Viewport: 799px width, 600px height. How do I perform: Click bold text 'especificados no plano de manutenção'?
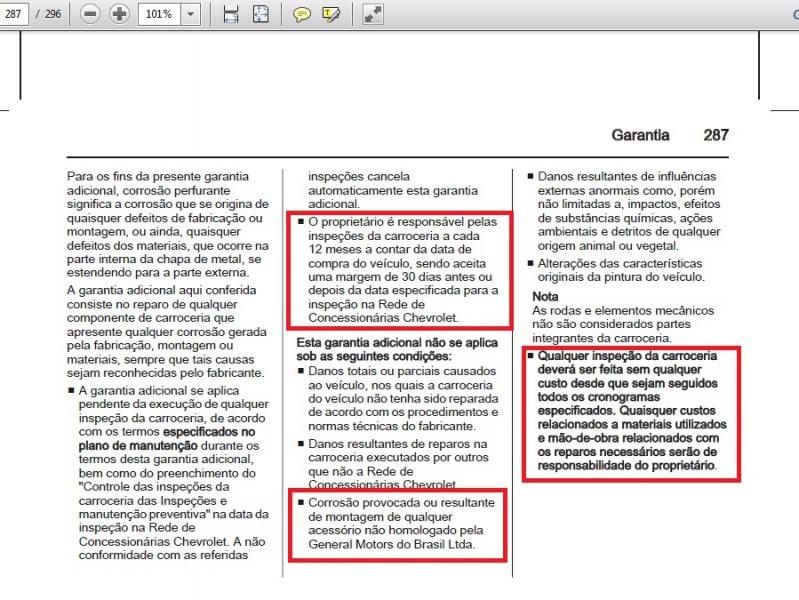167,438
